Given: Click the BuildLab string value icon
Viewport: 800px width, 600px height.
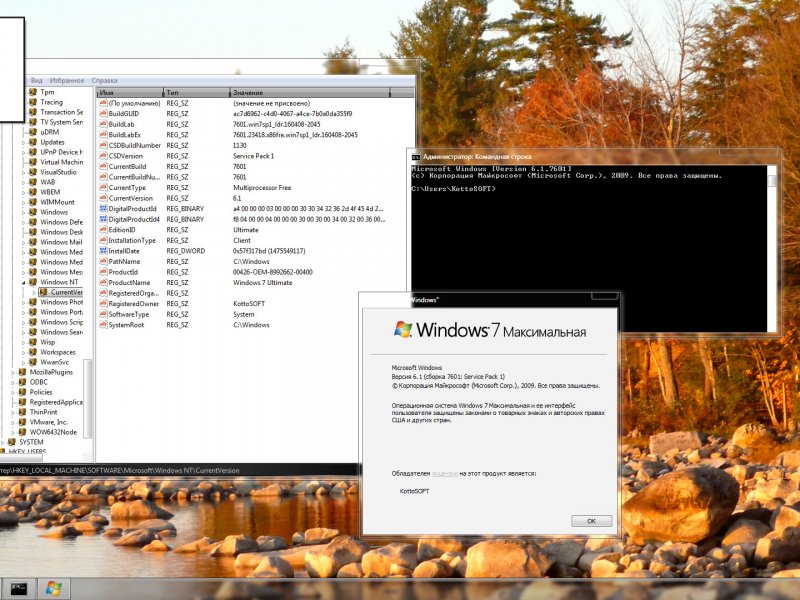Looking at the screenshot, I should (103, 124).
